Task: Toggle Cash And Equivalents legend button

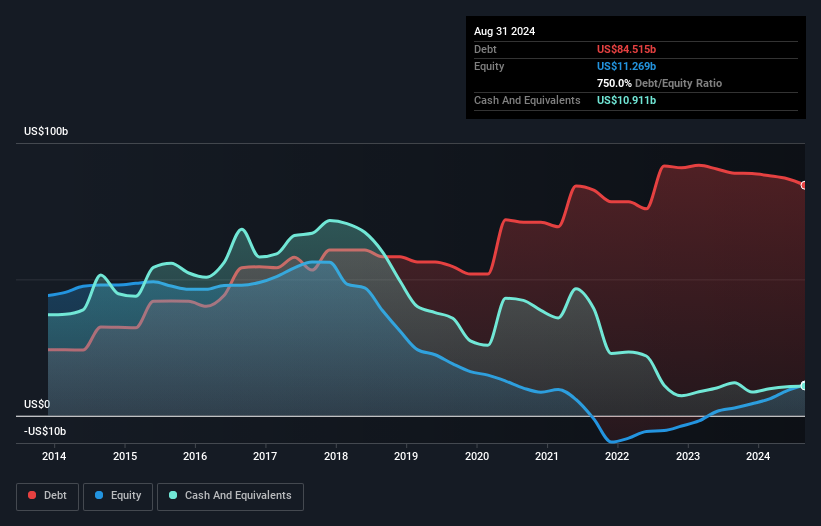Action: 230,496
